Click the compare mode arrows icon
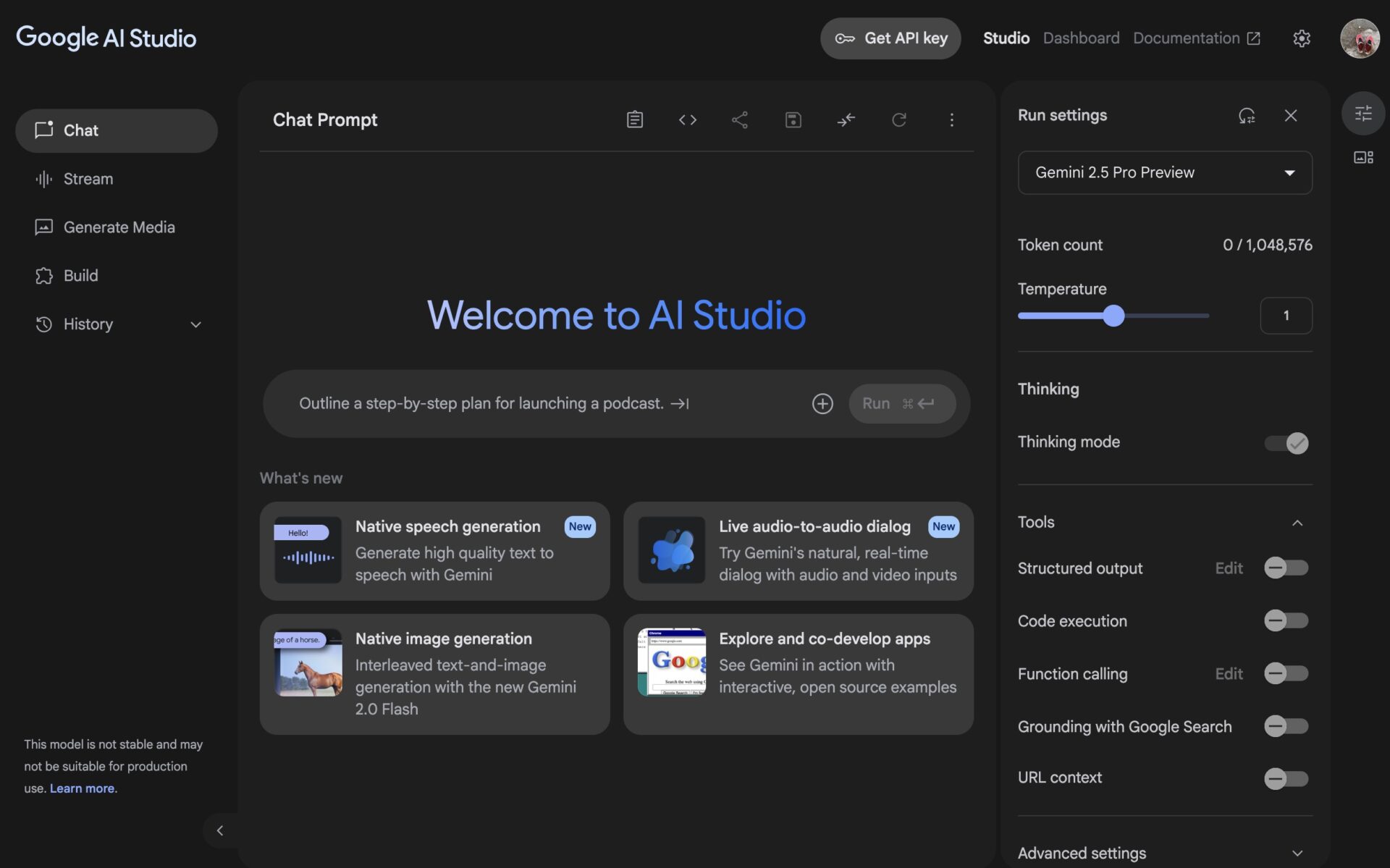The height and width of the screenshot is (868, 1390). coord(846,119)
